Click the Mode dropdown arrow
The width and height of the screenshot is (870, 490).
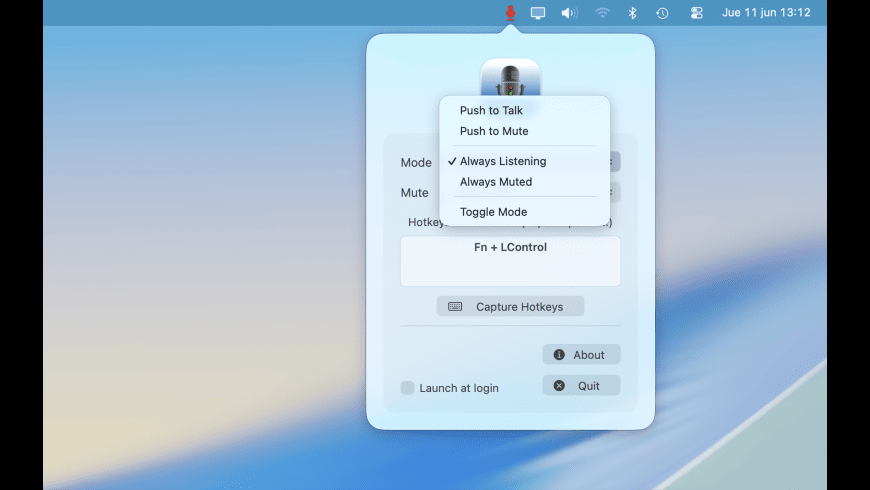coord(615,162)
